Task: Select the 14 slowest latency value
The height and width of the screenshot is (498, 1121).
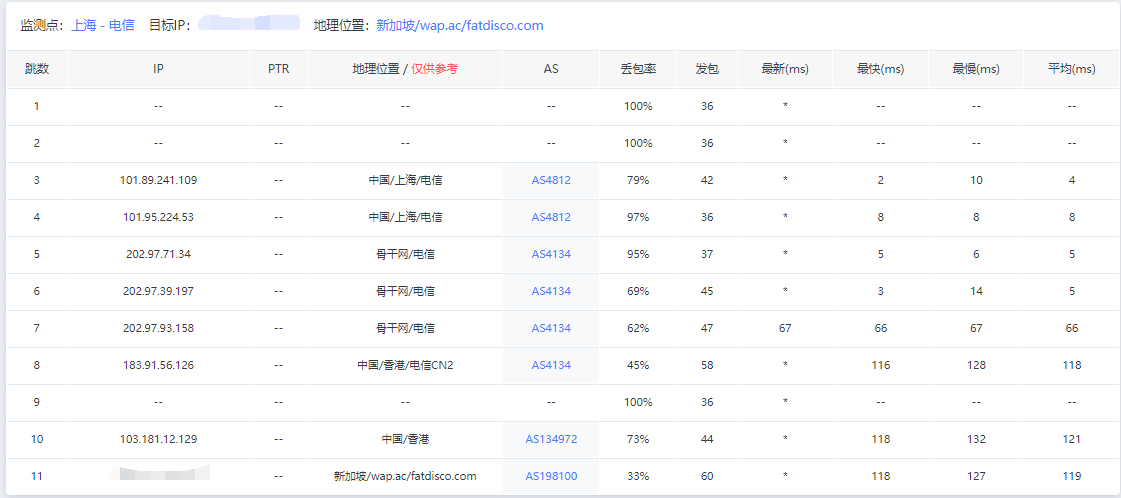Action: [x=976, y=292]
